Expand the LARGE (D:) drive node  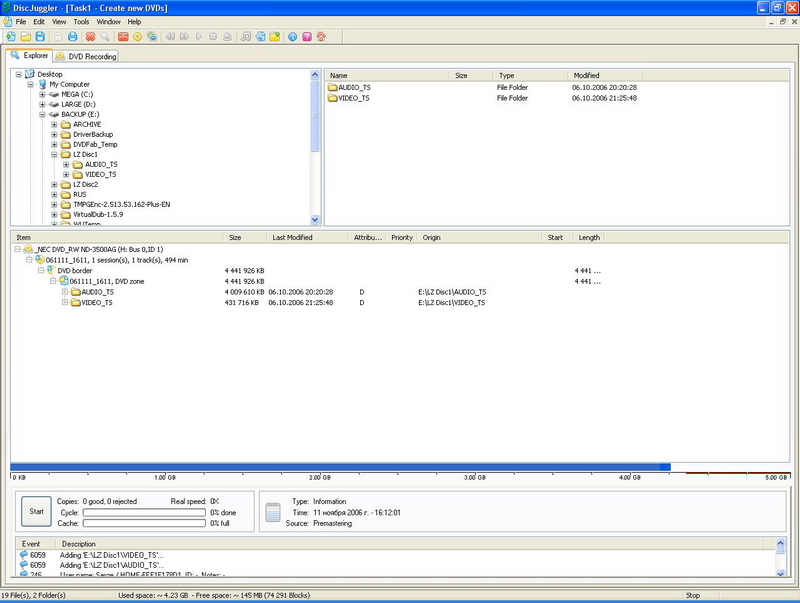(x=42, y=105)
